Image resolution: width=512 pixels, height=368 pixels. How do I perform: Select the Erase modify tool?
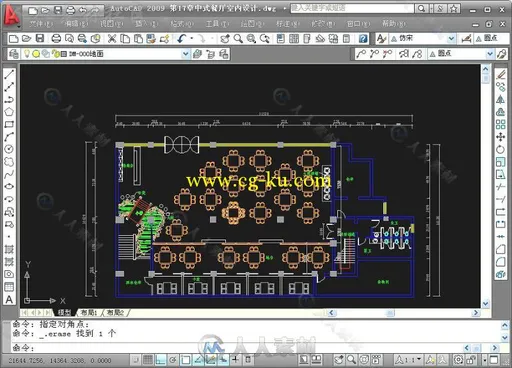500,75
